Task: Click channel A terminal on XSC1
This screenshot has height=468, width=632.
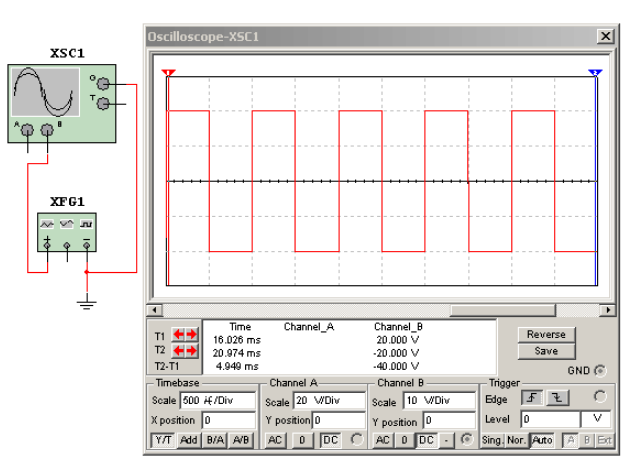Action: (27, 130)
